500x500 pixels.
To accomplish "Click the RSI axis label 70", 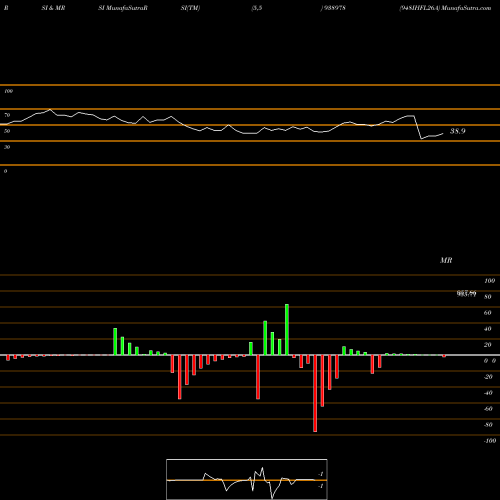I will point(7,115).
